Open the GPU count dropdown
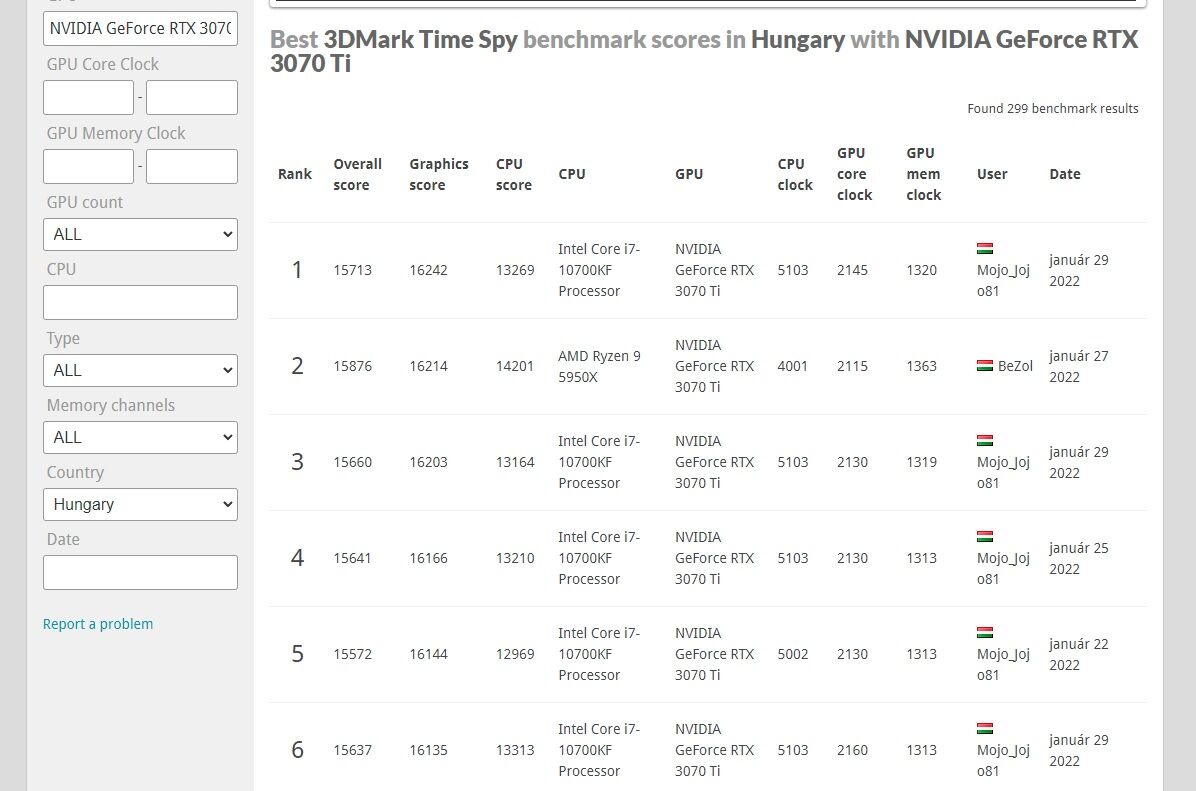The width and height of the screenshot is (1196, 791). 140,234
